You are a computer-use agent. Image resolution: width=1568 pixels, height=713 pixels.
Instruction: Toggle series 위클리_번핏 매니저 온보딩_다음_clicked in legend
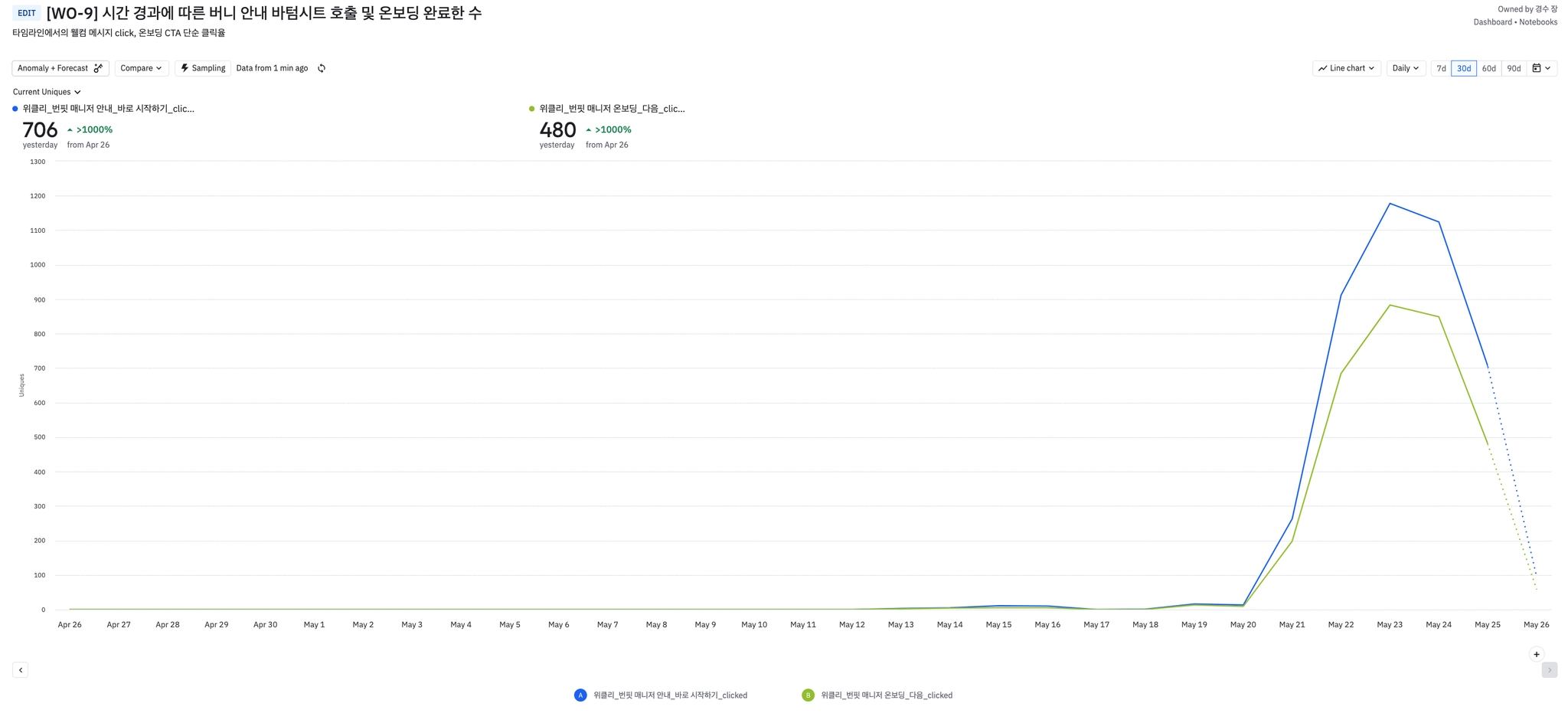click(x=887, y=695)
